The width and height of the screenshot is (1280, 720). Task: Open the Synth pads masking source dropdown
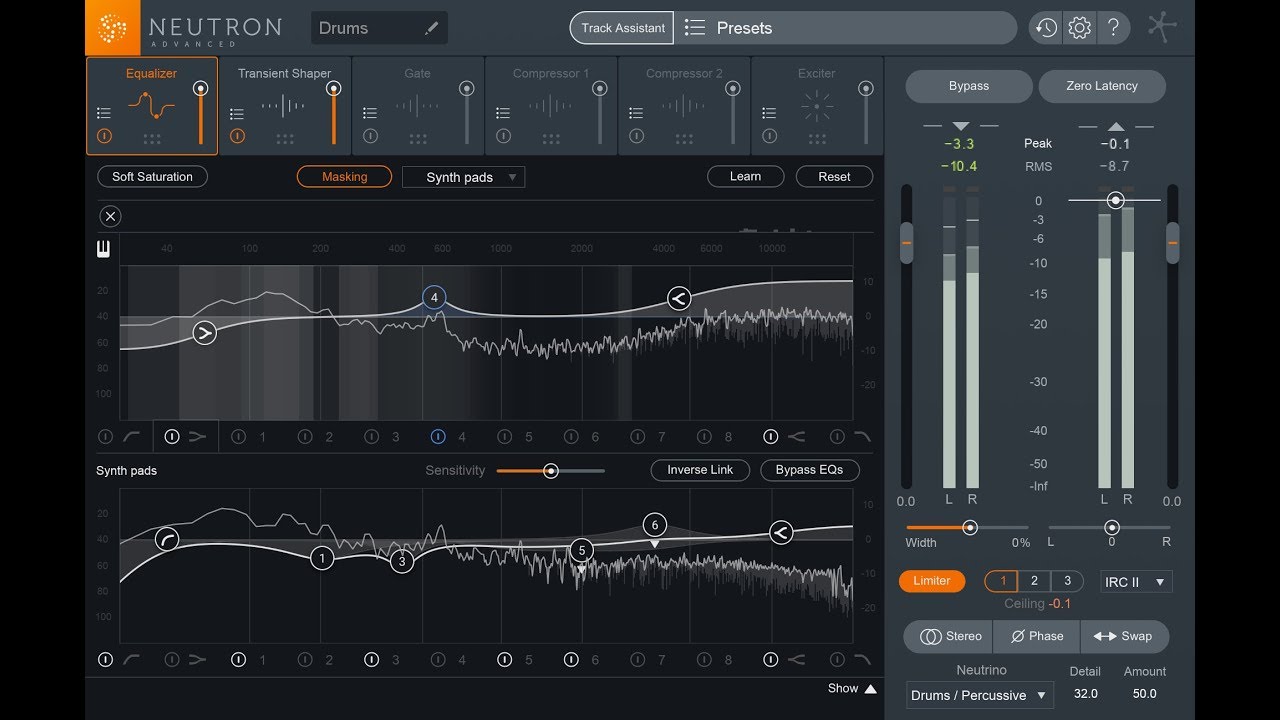tap(463, 177)
